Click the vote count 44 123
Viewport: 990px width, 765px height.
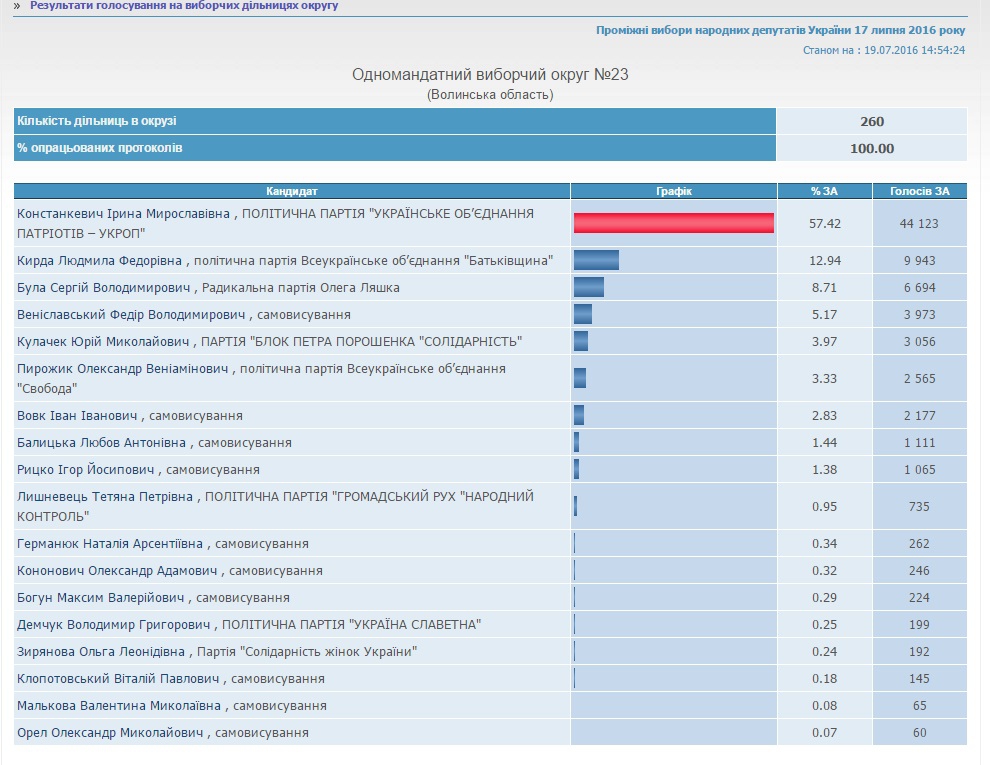[919, 223]
